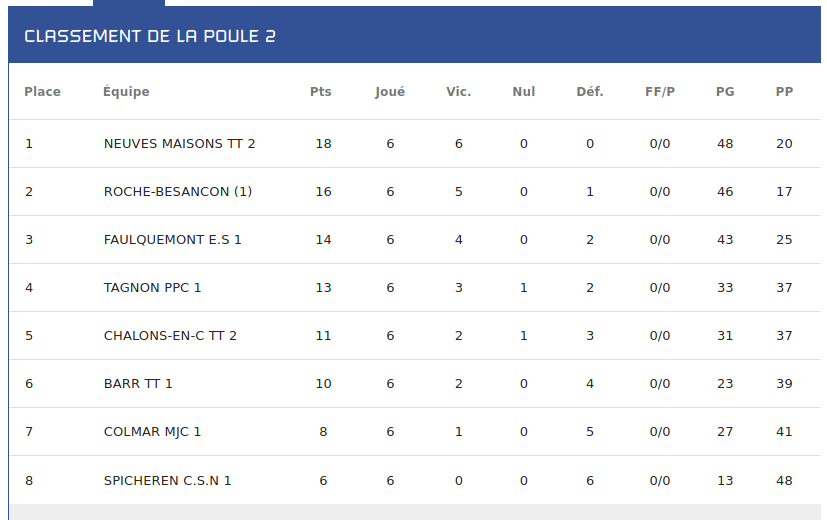Click the Vic. column header
The height and width of the screenshot is (520, 827).
pos(458,92)
